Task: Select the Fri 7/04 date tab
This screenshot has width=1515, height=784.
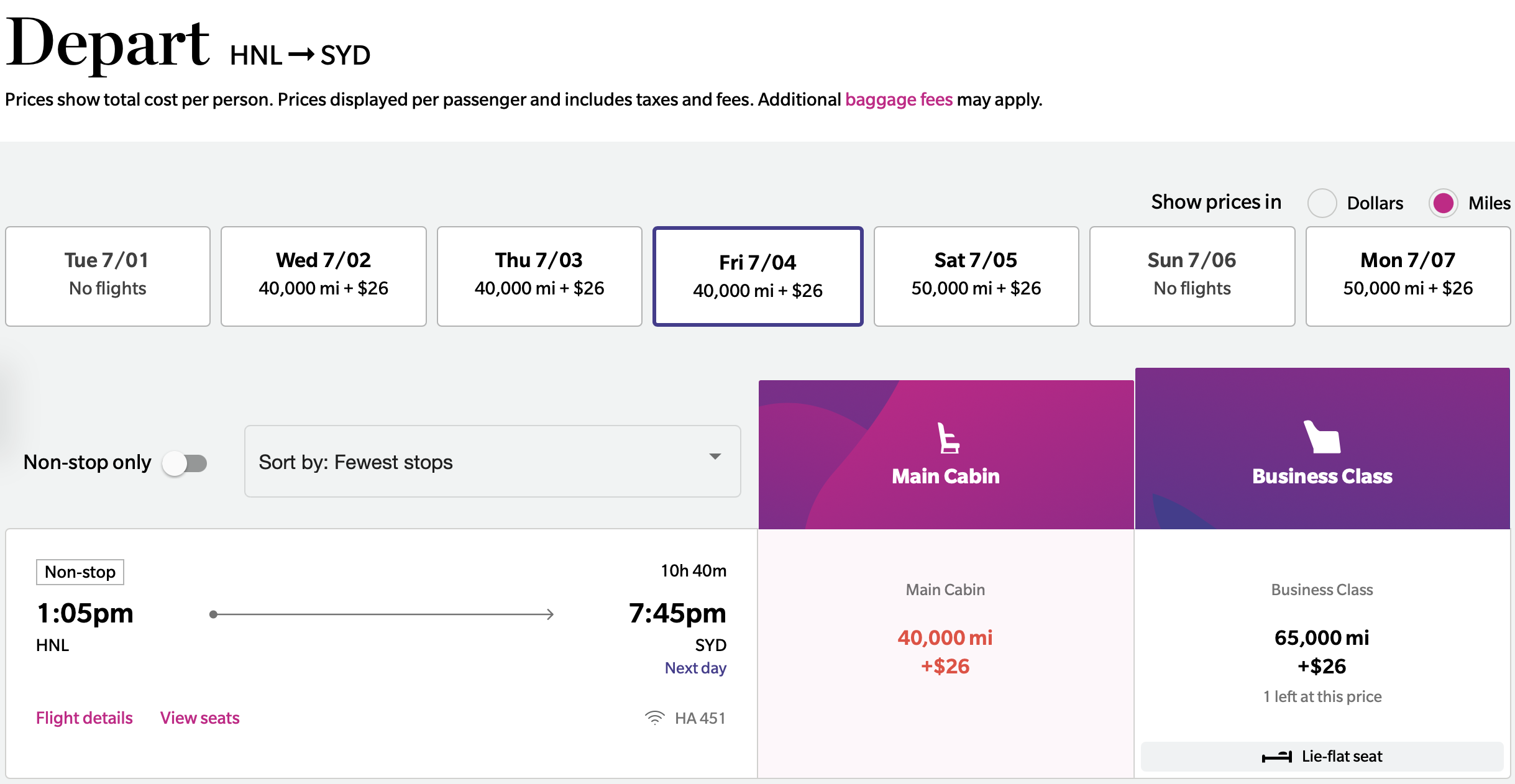Action: [757, 276]
